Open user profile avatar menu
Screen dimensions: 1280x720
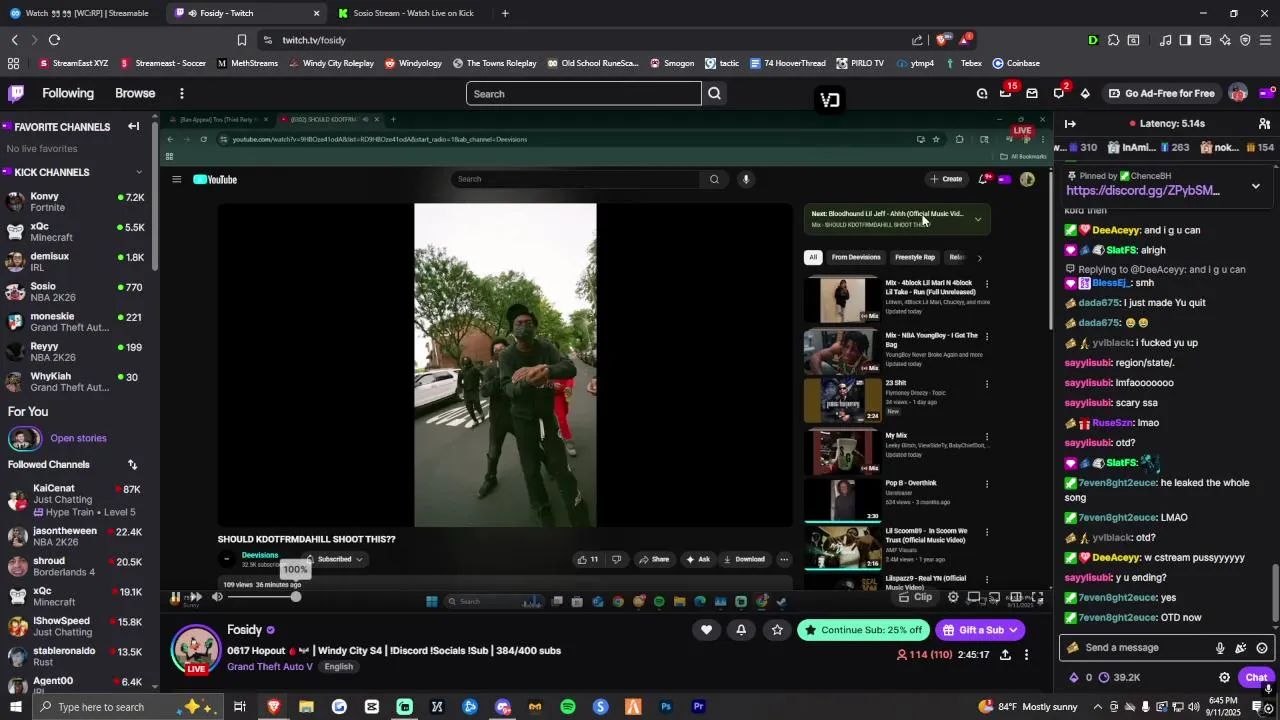1238,93
